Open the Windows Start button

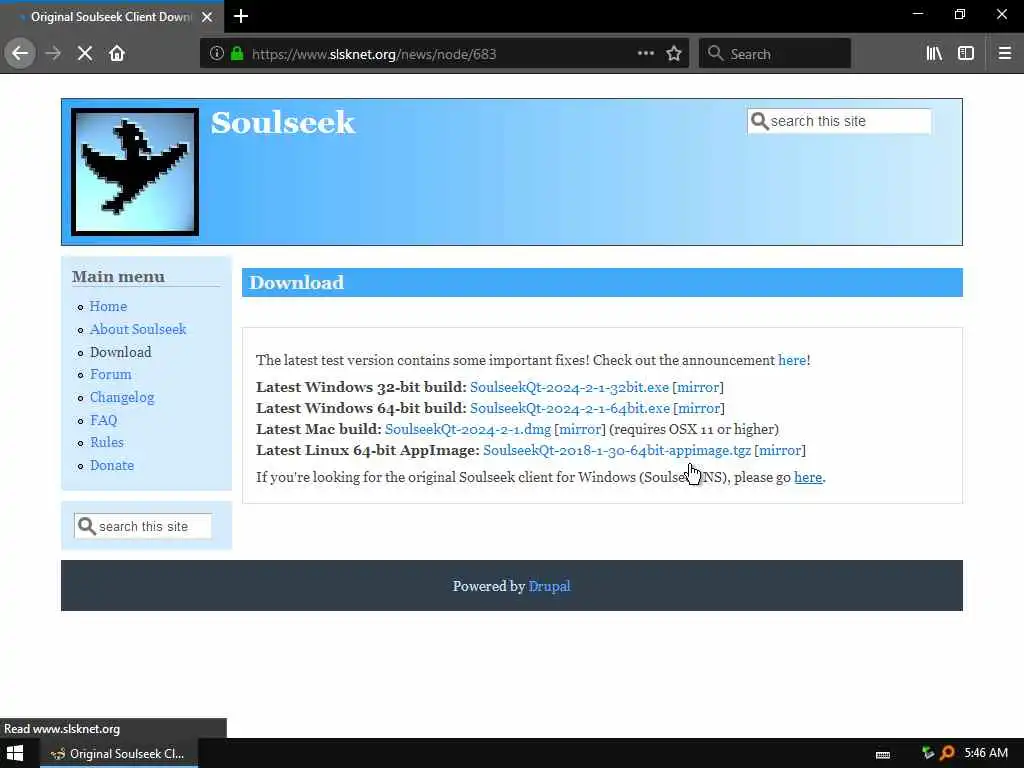(15, 753)
